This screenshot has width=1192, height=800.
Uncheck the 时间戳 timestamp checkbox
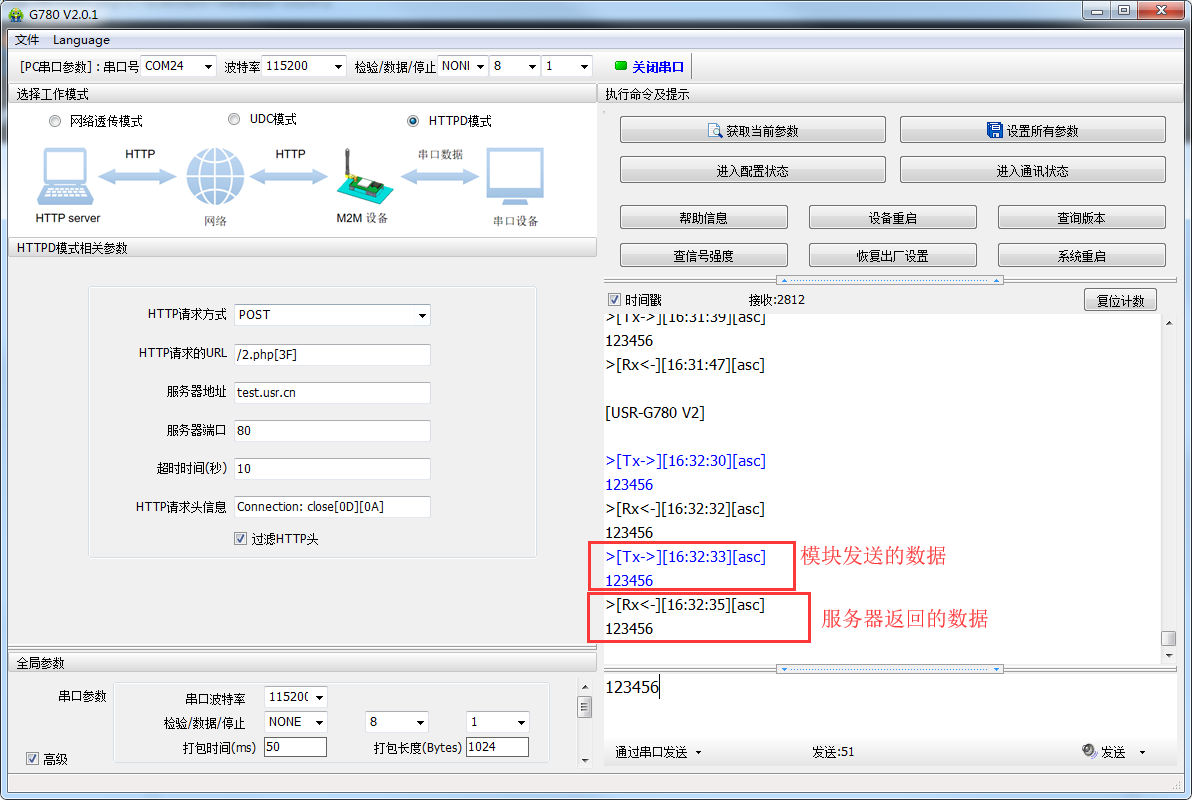click(614, 300)
